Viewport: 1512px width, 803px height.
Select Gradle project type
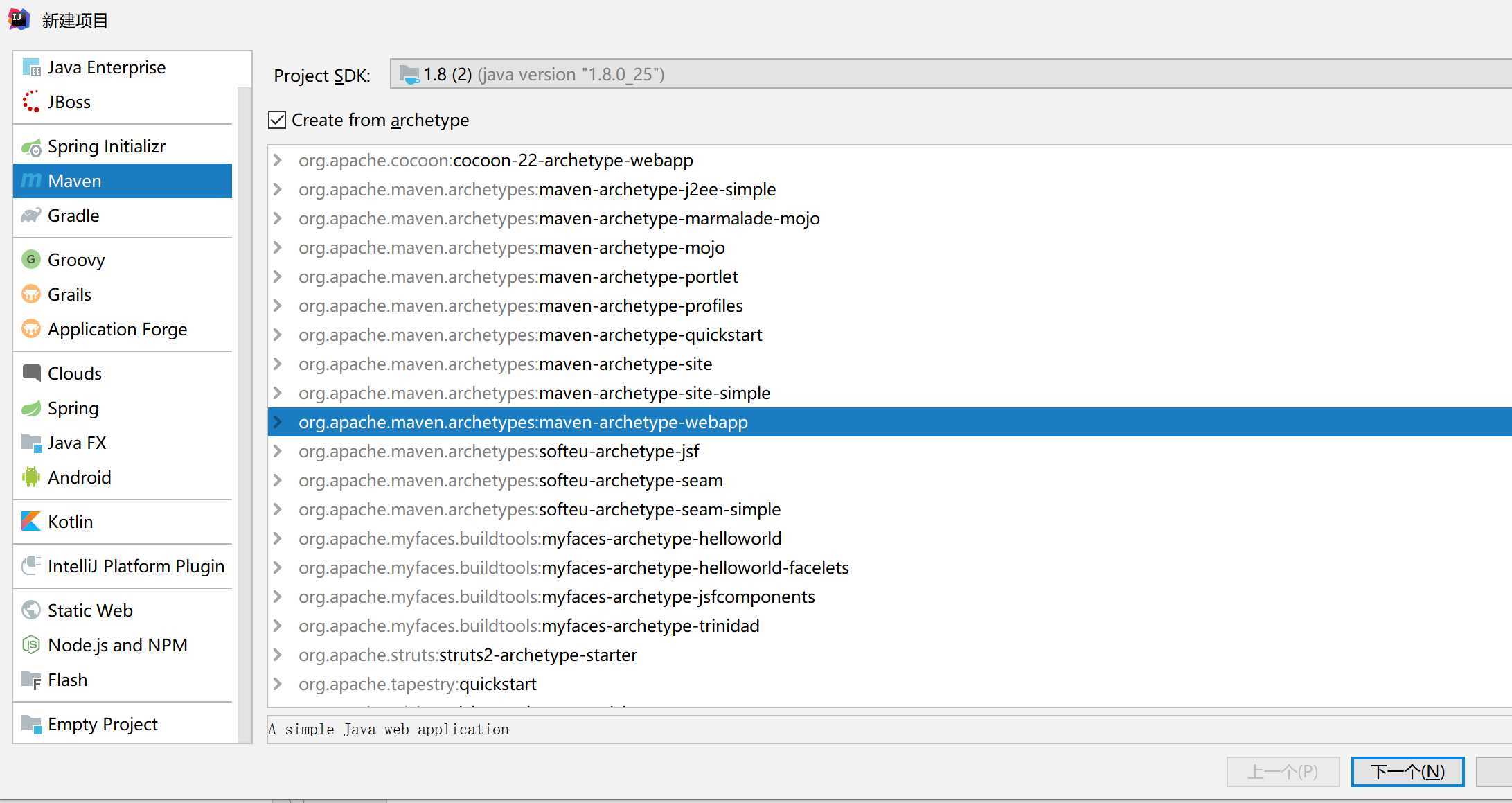(123, 215)
